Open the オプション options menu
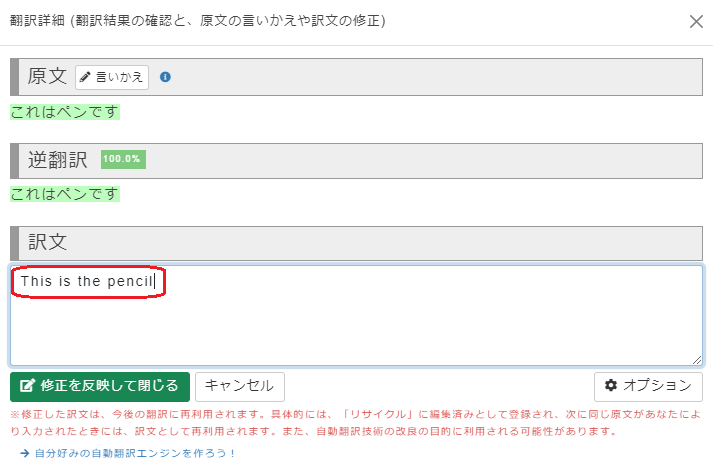Screen dimensions: 713x469 click(646, 386)
